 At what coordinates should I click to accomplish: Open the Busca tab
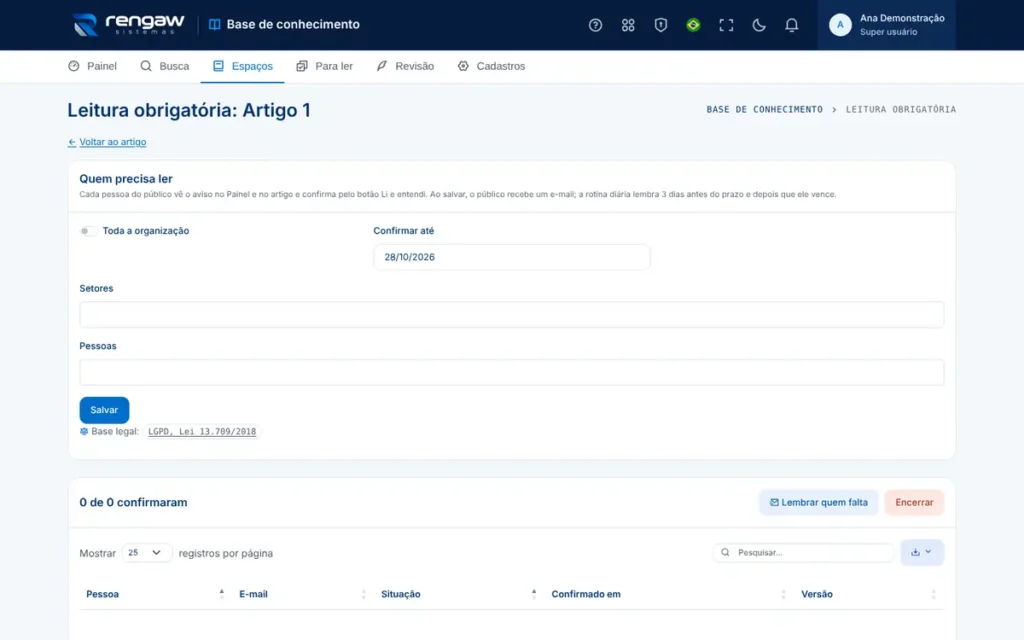[165, 66]
